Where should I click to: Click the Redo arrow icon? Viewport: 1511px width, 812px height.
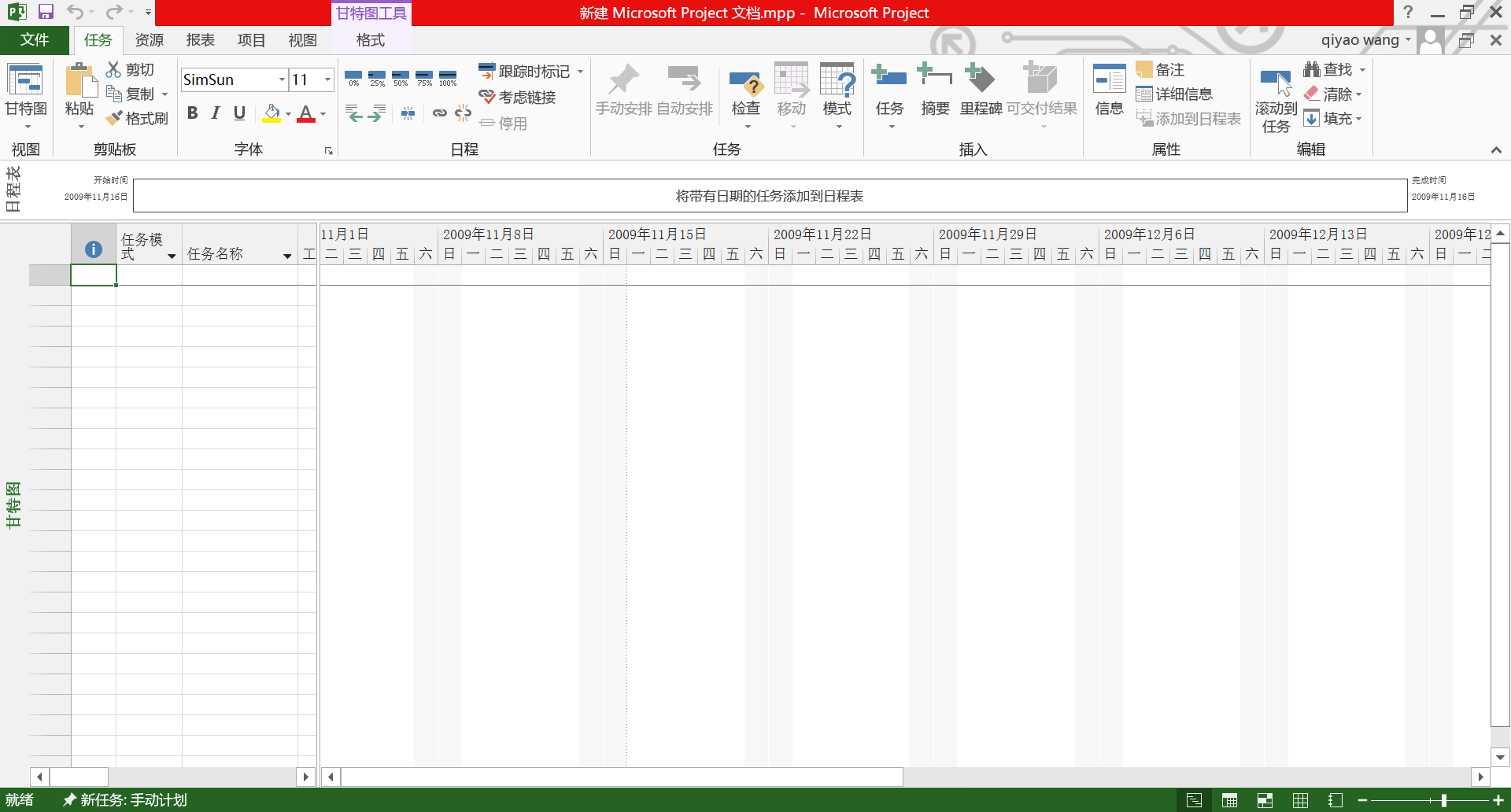point(114,12)
